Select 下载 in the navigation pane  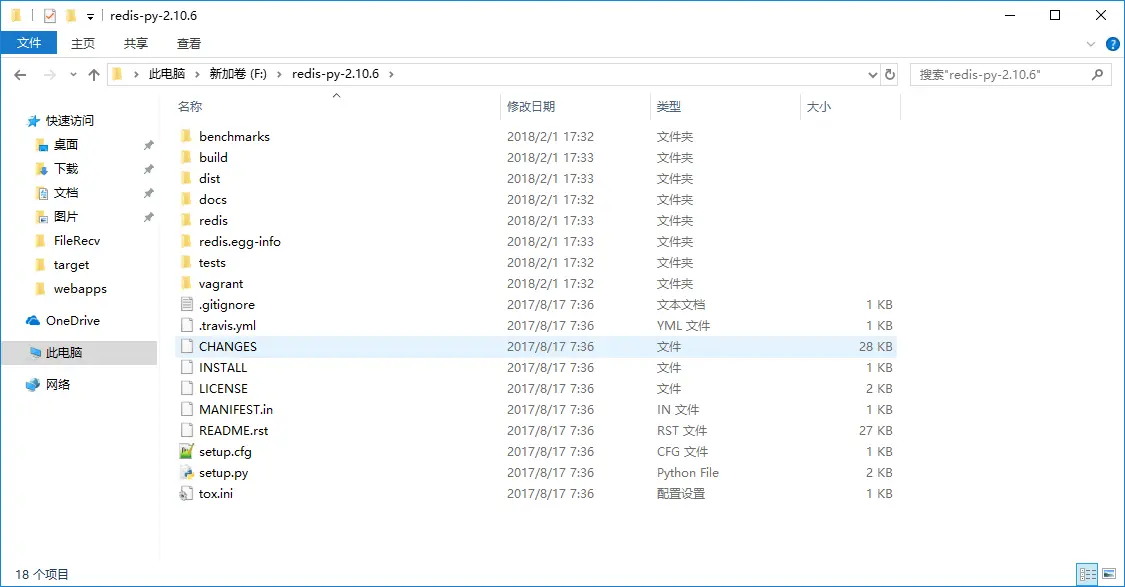(65, 169)
